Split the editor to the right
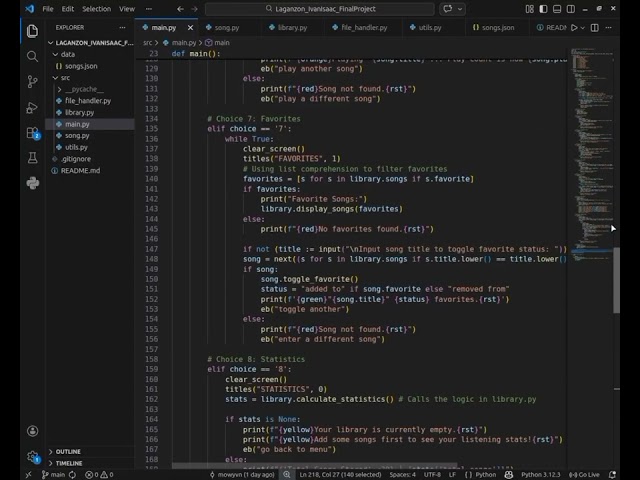The height and width of the screenshot is (480, 640). coord(595,27)
